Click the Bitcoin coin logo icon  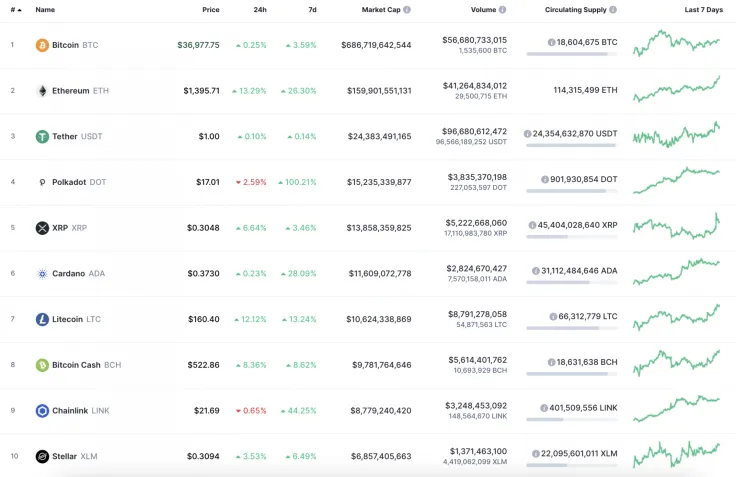42,45
